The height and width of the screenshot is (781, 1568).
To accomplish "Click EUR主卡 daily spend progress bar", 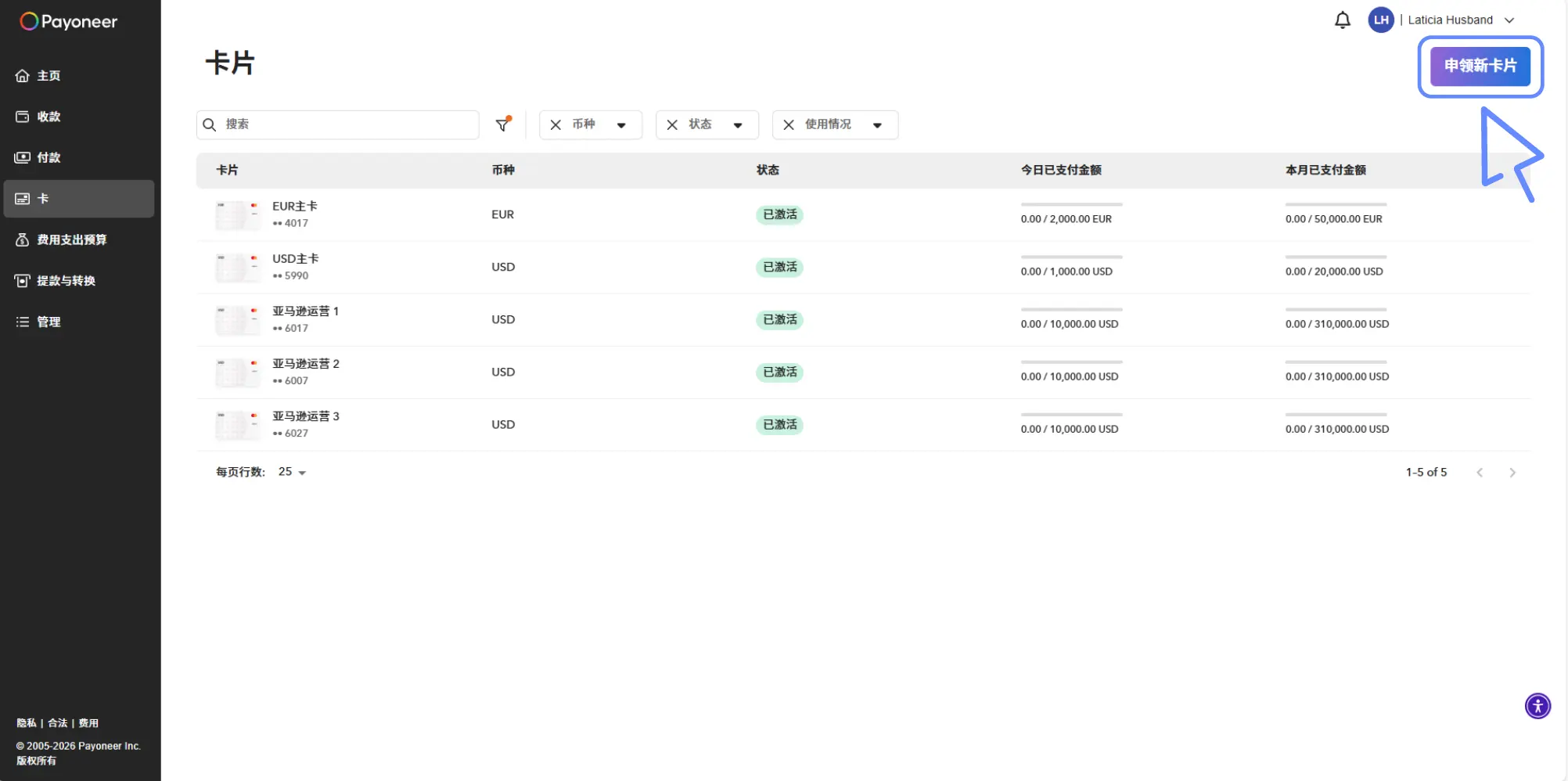I will click(x=1071, y=204).
